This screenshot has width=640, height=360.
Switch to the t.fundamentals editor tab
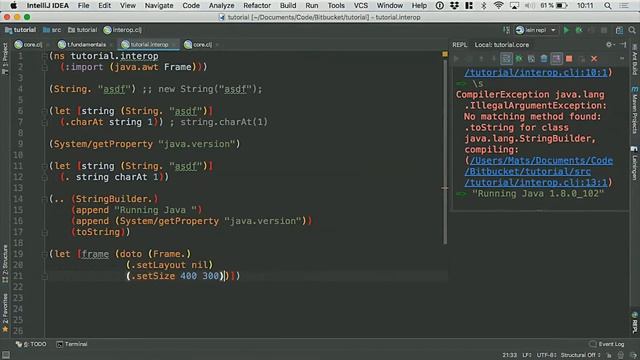tap(83, 44)
